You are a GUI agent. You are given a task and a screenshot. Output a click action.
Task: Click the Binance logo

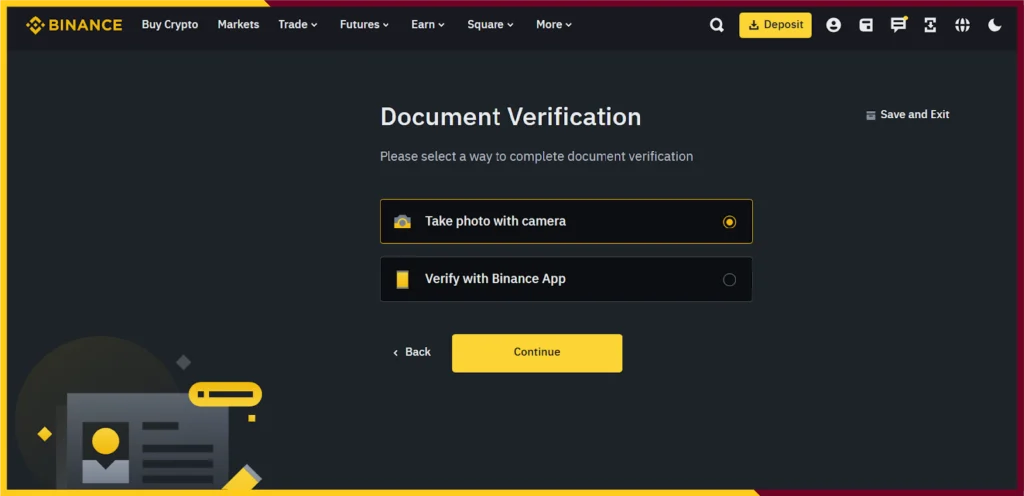tap(74, 25)
